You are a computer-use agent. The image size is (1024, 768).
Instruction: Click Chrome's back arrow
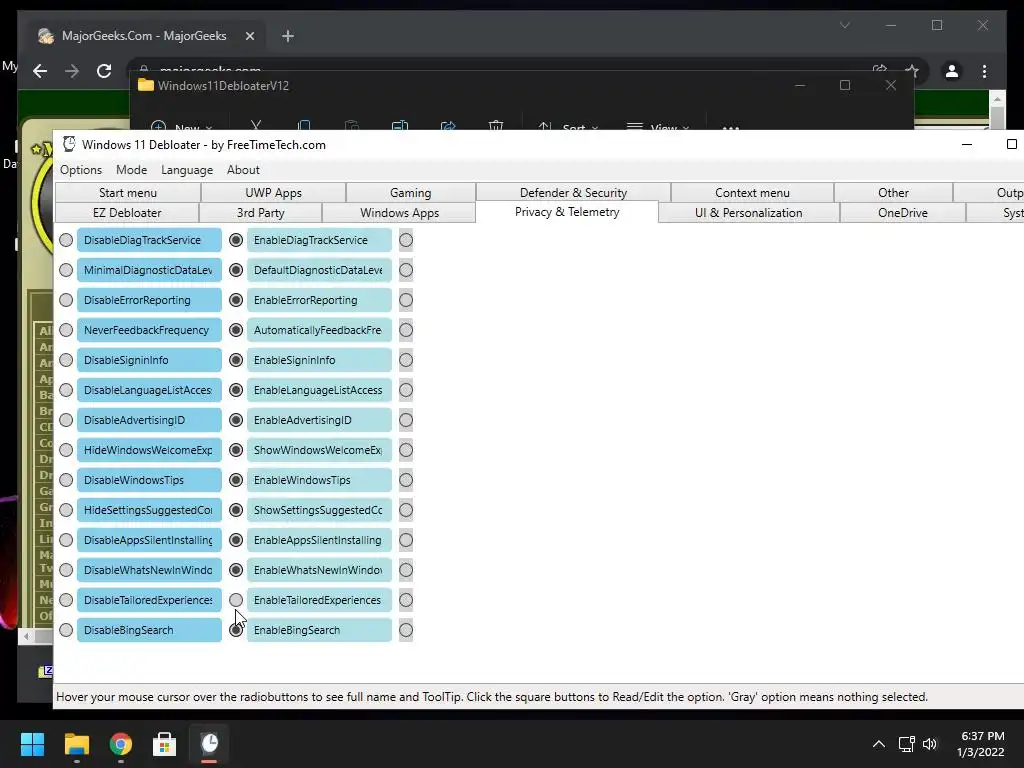click(x=40, y=71)
